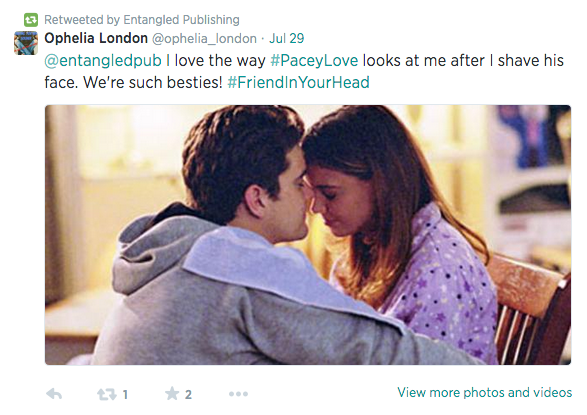Click the "Retweeted by" label text
Screen dimensions: 587x415
pos(82,20)
